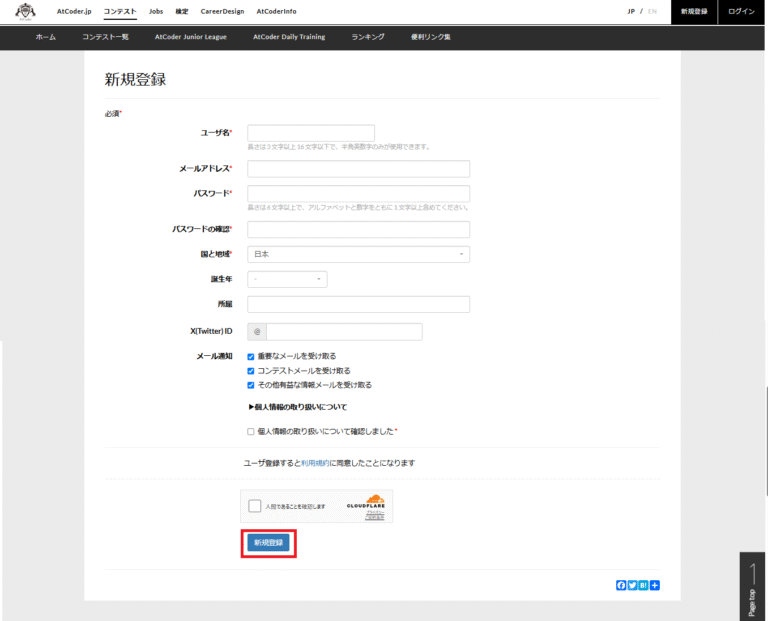This screenshot has height=621, width=768.
Task: Go to ランキング in the navigation bar
Action: (x=367, y=37)
